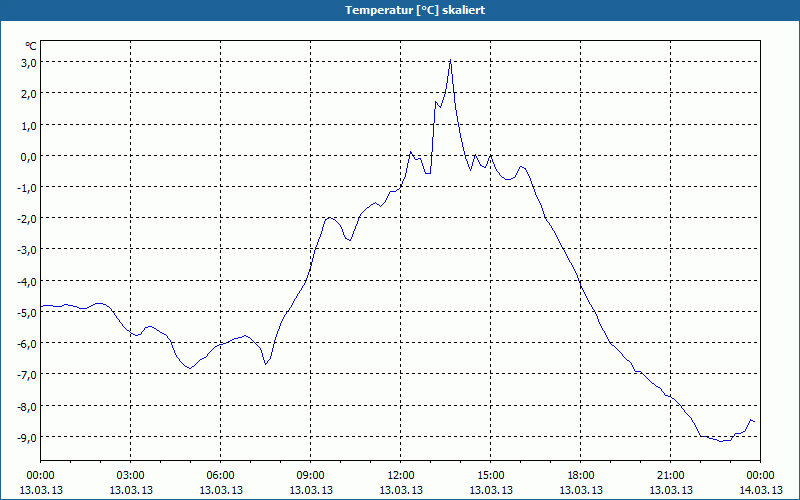Select the -6,0 y-axis label

(x=27, y=344)
